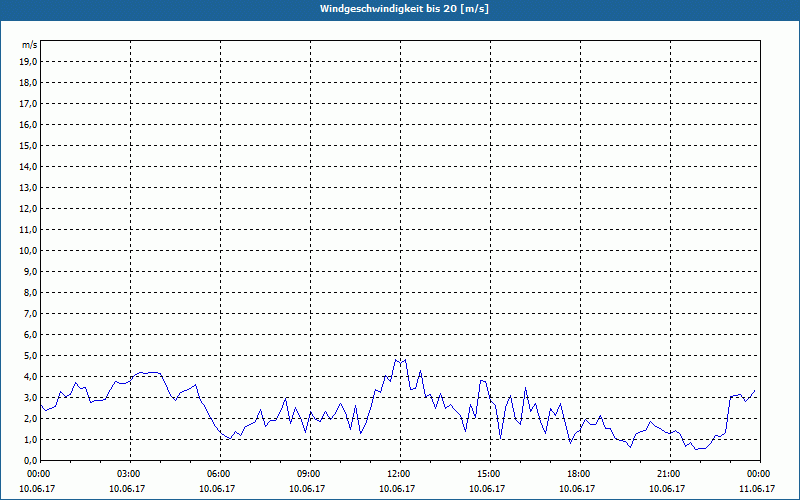Click the "10,0" y-axis value

pyautogui.click(x=28, y=251)
